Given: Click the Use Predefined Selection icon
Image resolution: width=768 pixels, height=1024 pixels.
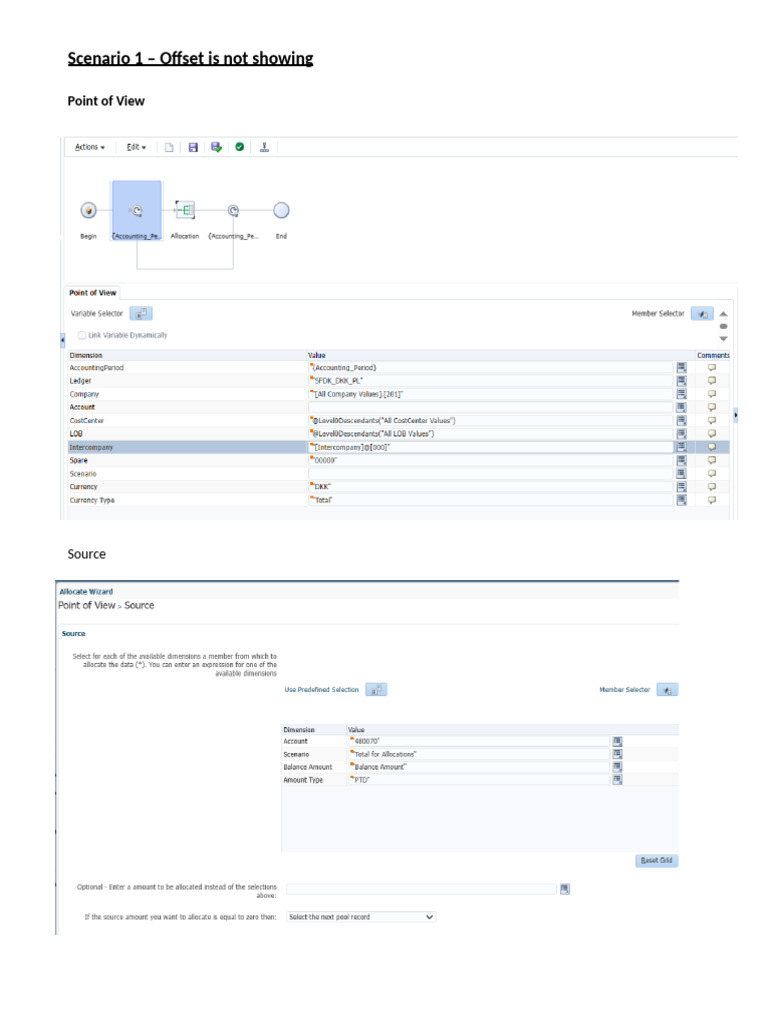Looking at the screenshot, I should point(376,690).
